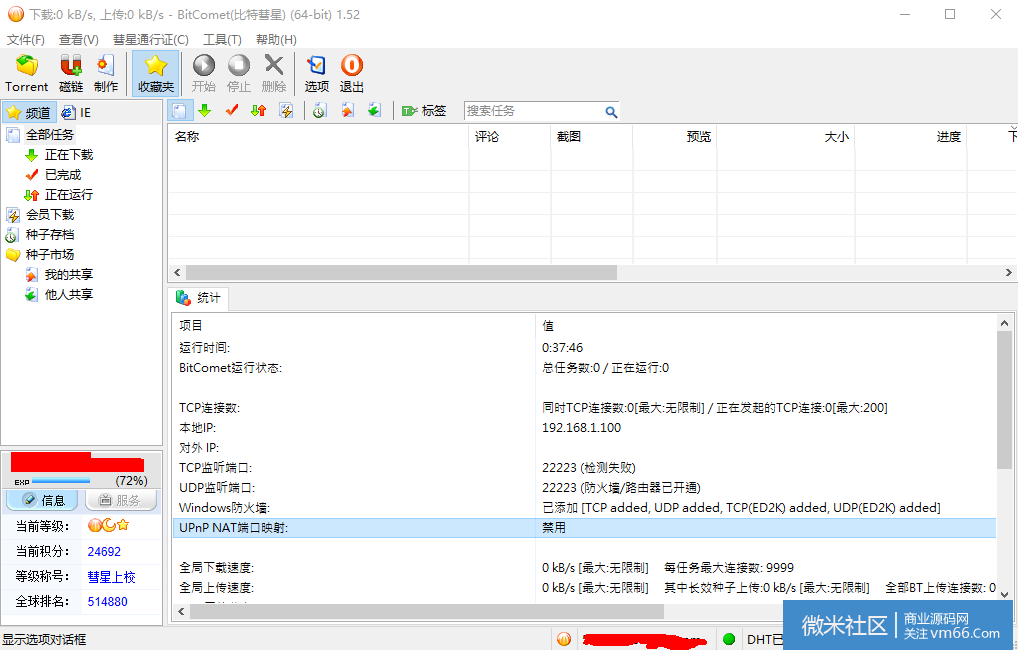Select 种子市场 in the tree
The image size is (1018, 650).
pos(50,255)
